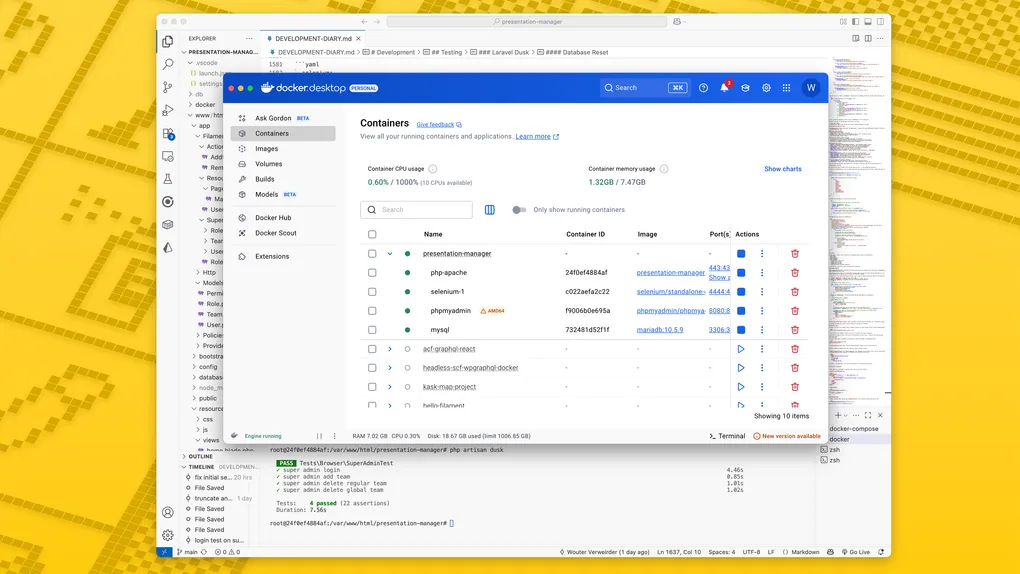Screen dimensions: 1020x574
Task: Open the Docker help icon
Action: 703,88
